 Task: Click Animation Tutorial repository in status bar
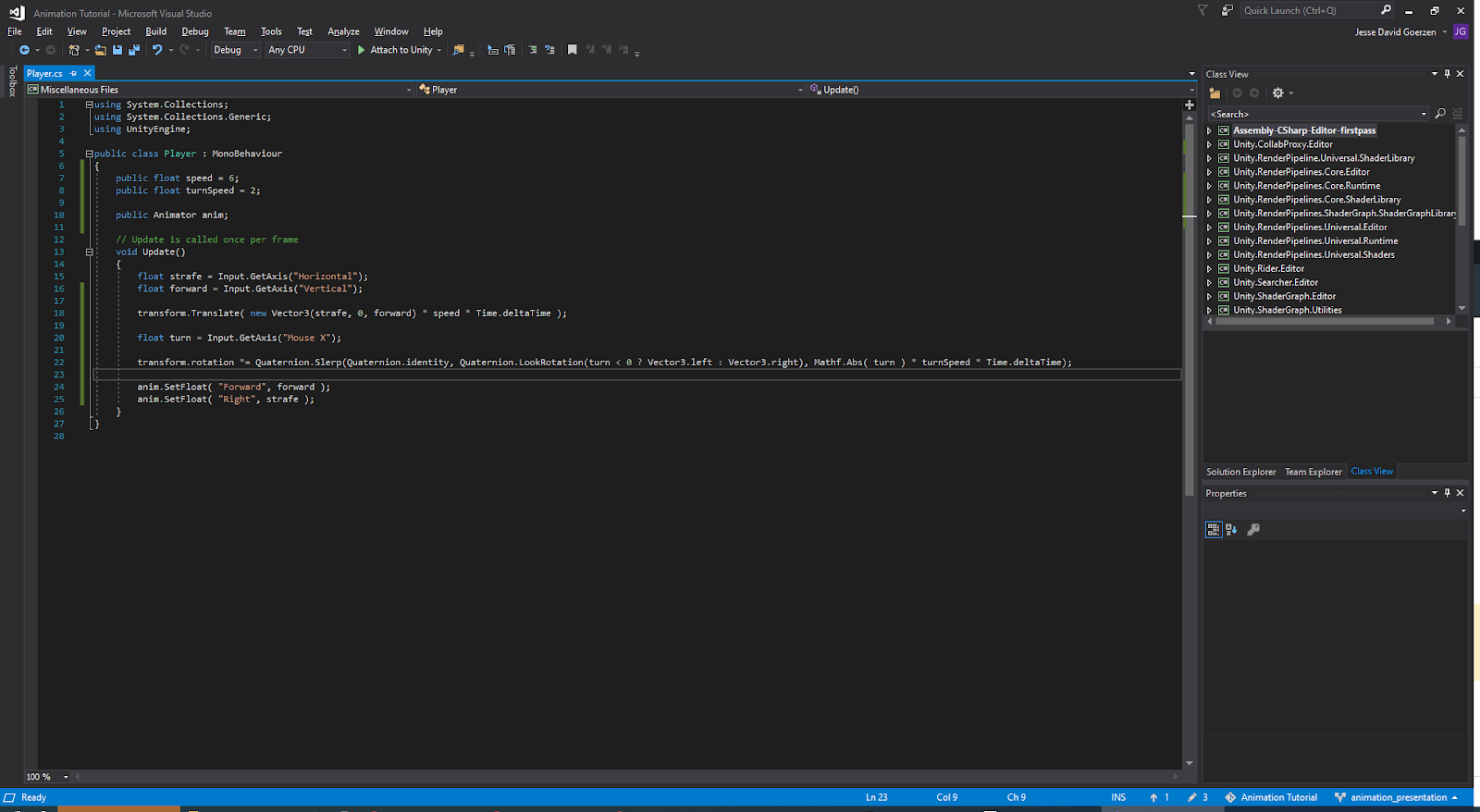click(x=1271, y=797)
